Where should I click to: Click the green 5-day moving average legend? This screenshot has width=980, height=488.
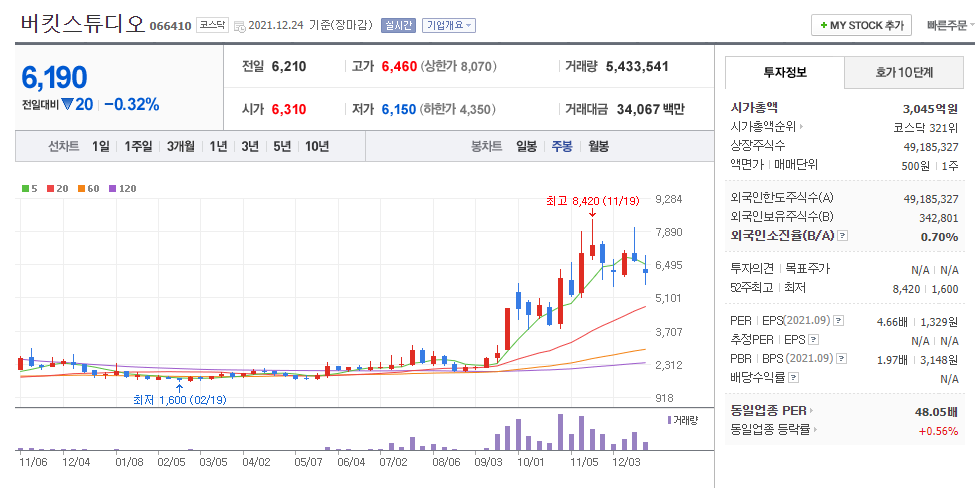click(29, 188)
